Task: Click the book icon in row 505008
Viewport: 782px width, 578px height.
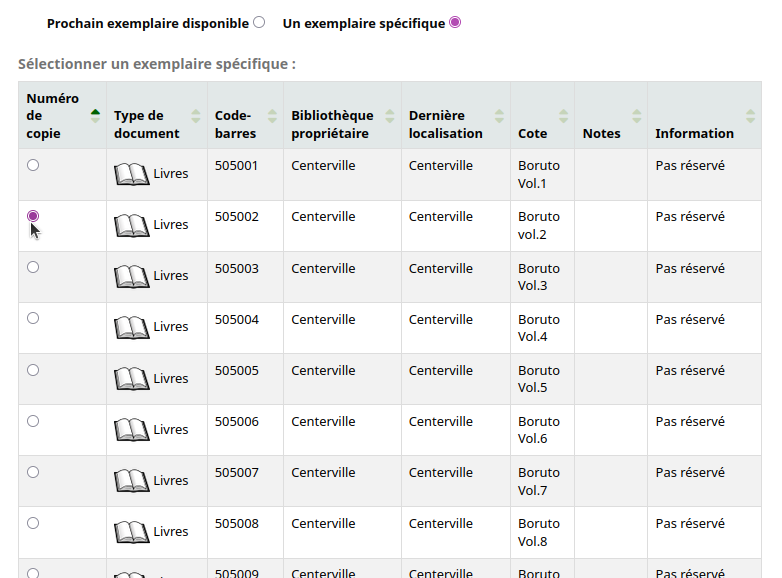Action: pyautogui.click(x=132, y=532)
